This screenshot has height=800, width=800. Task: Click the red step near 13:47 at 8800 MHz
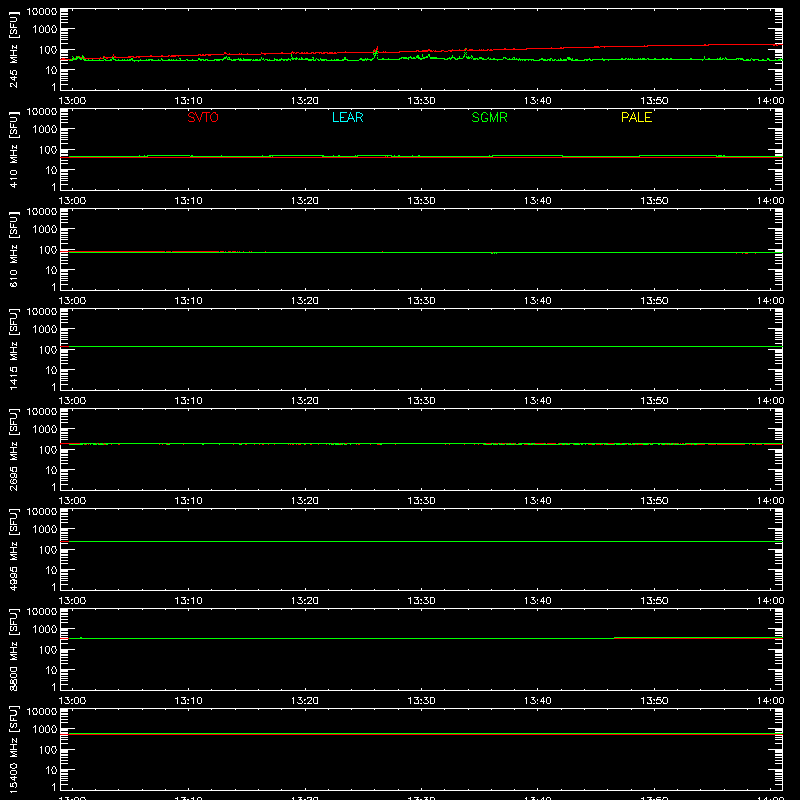click(x=615, y=638)
